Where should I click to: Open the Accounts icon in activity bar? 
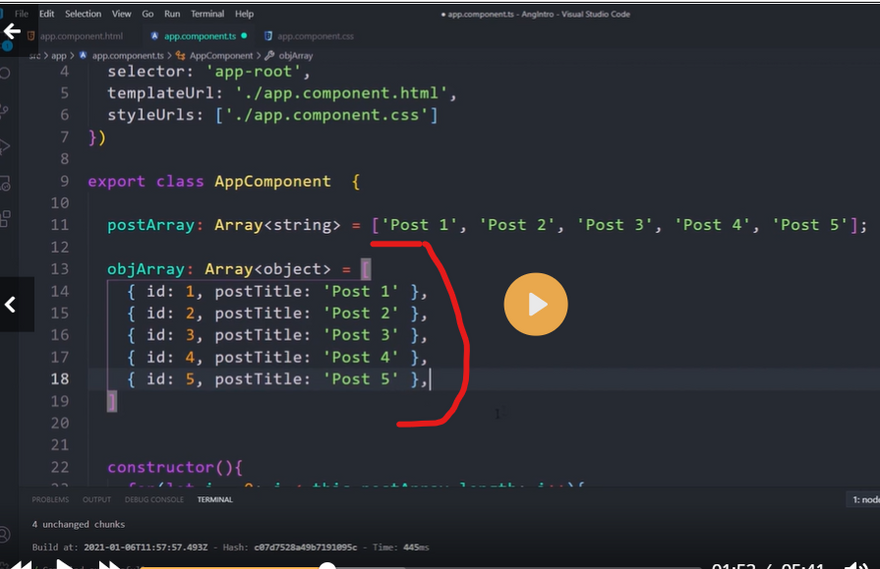tap(6, 533)
